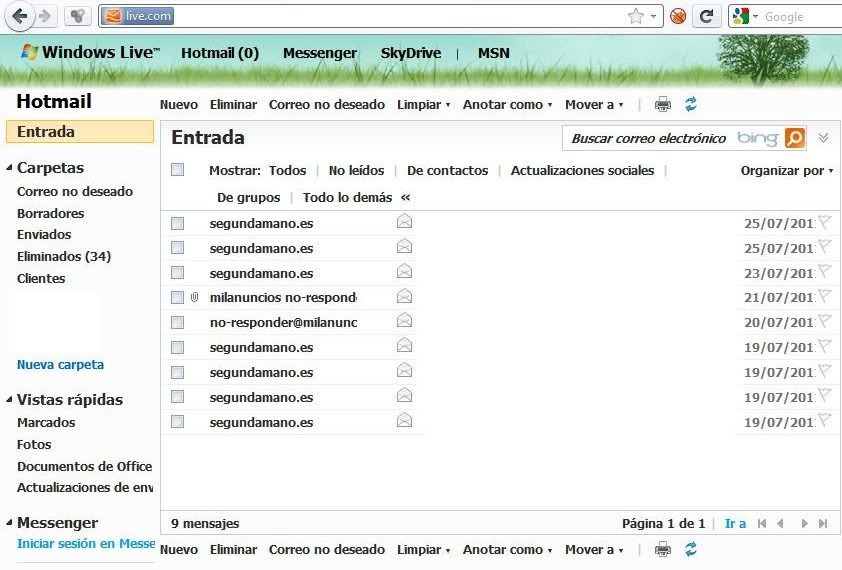Click the Windows Live logo
Screen dimensions: 842x570
point(90,52)
